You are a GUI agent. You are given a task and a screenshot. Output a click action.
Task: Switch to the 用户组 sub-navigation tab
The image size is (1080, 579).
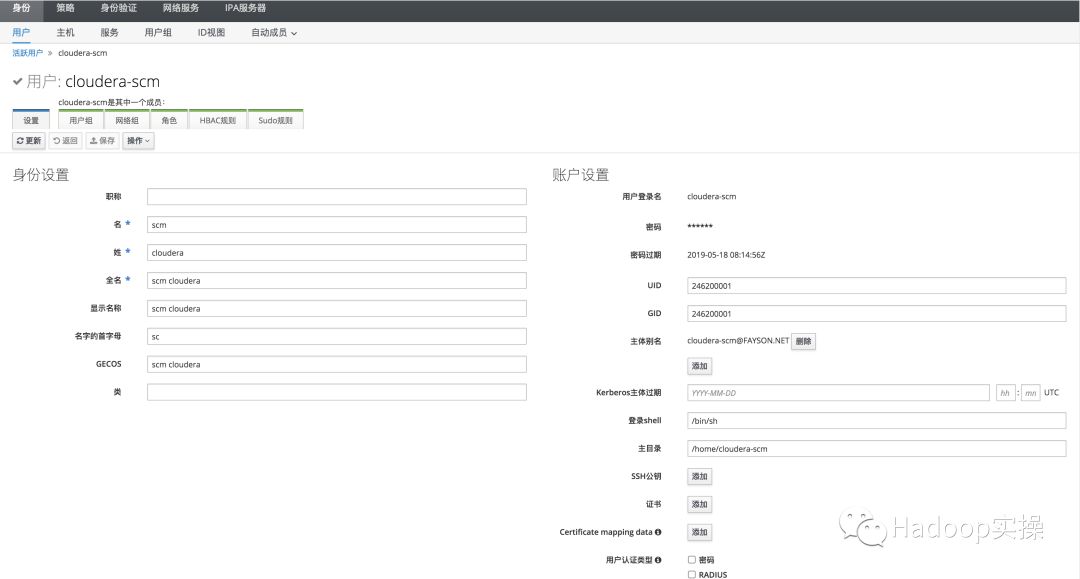pos(158,32)
